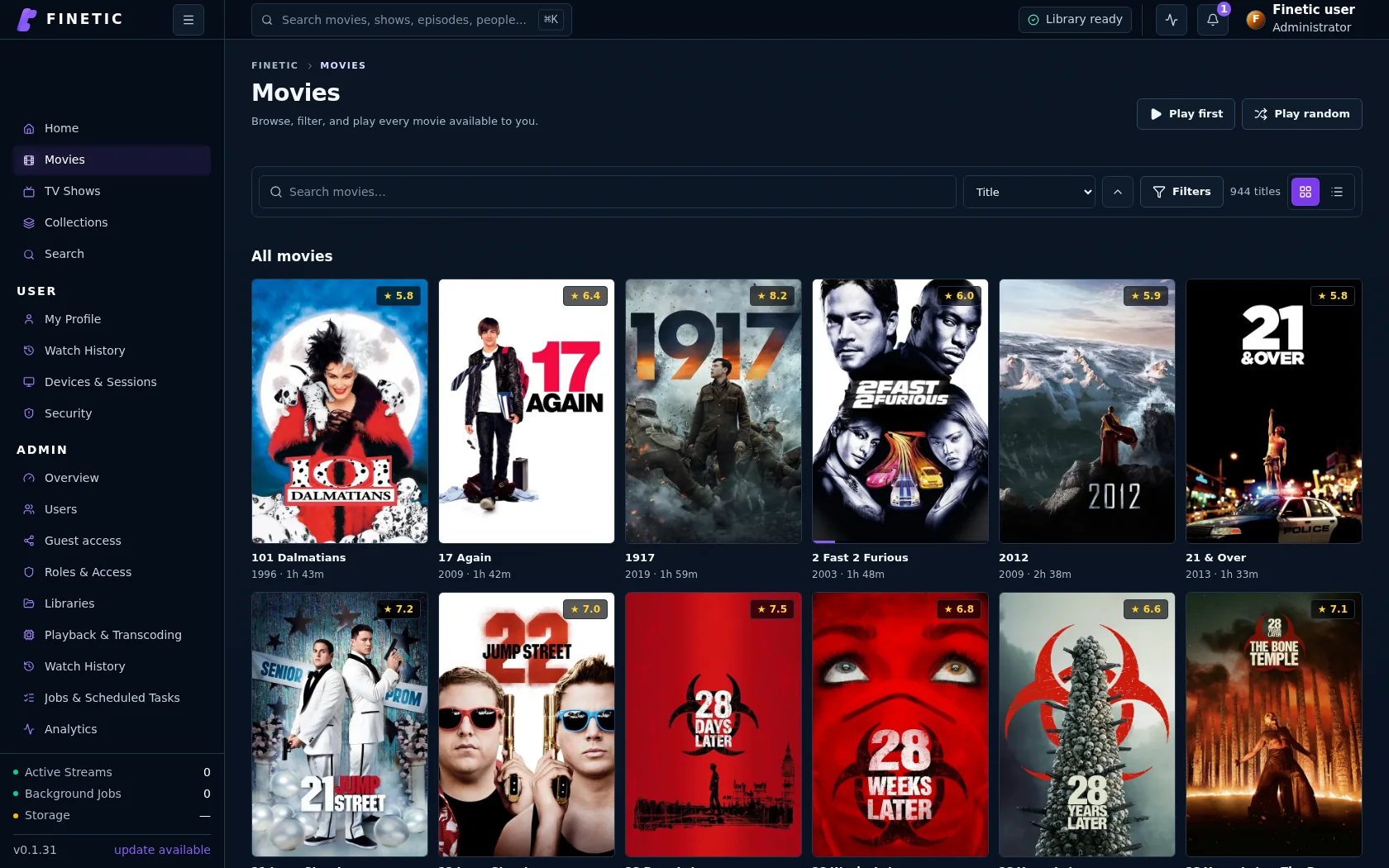This screenshot has height=868, width=1389.
Task: Click the Library ready status badge
Action: 1075,19
